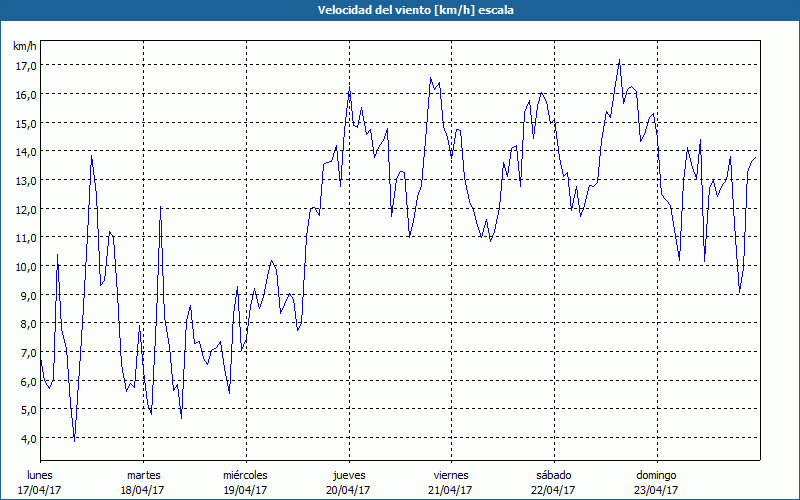
Task: Click the lowest wind speed dip on the line
Action: click(x=75, y=440)
